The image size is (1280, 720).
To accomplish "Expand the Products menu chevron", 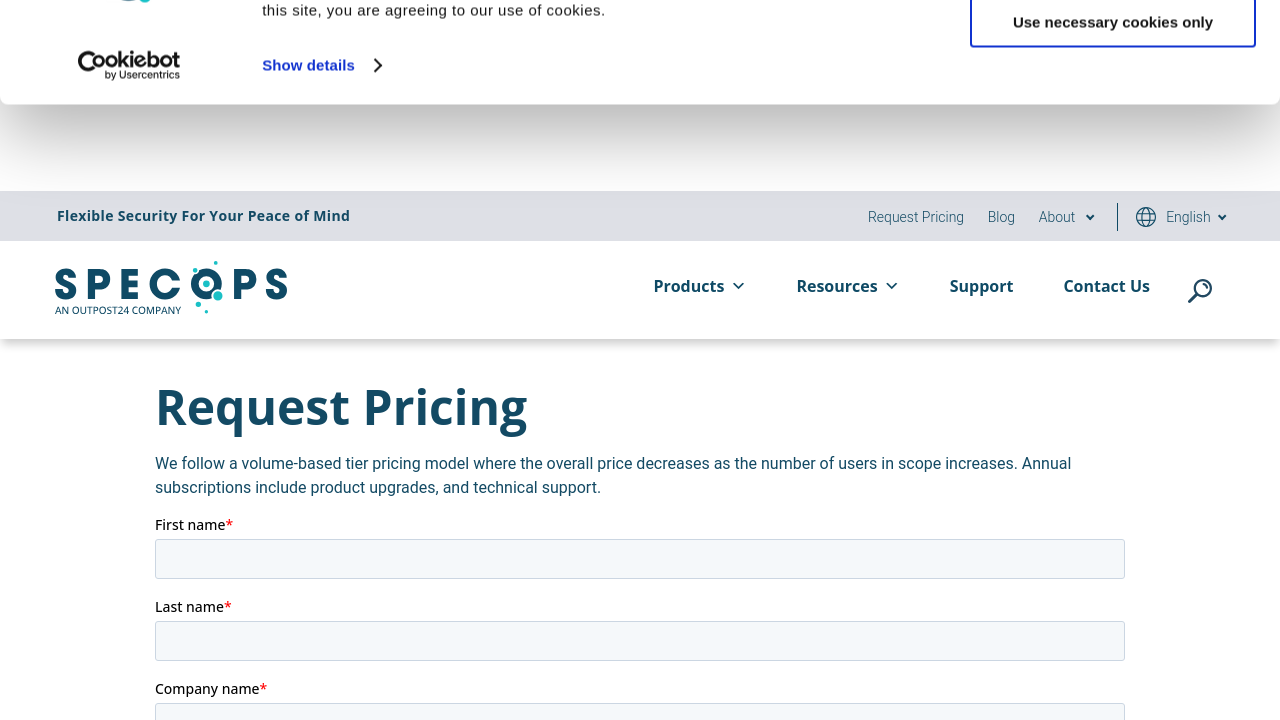I will (739, 287).
